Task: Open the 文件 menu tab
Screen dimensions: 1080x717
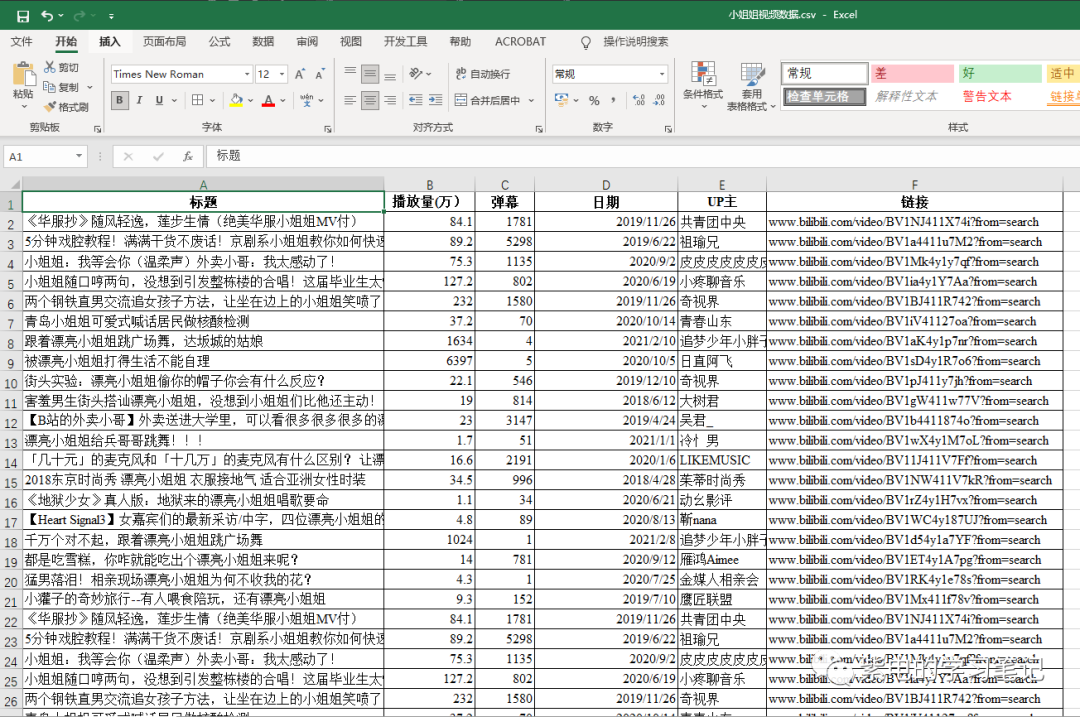Action: (x=21, y=41)
